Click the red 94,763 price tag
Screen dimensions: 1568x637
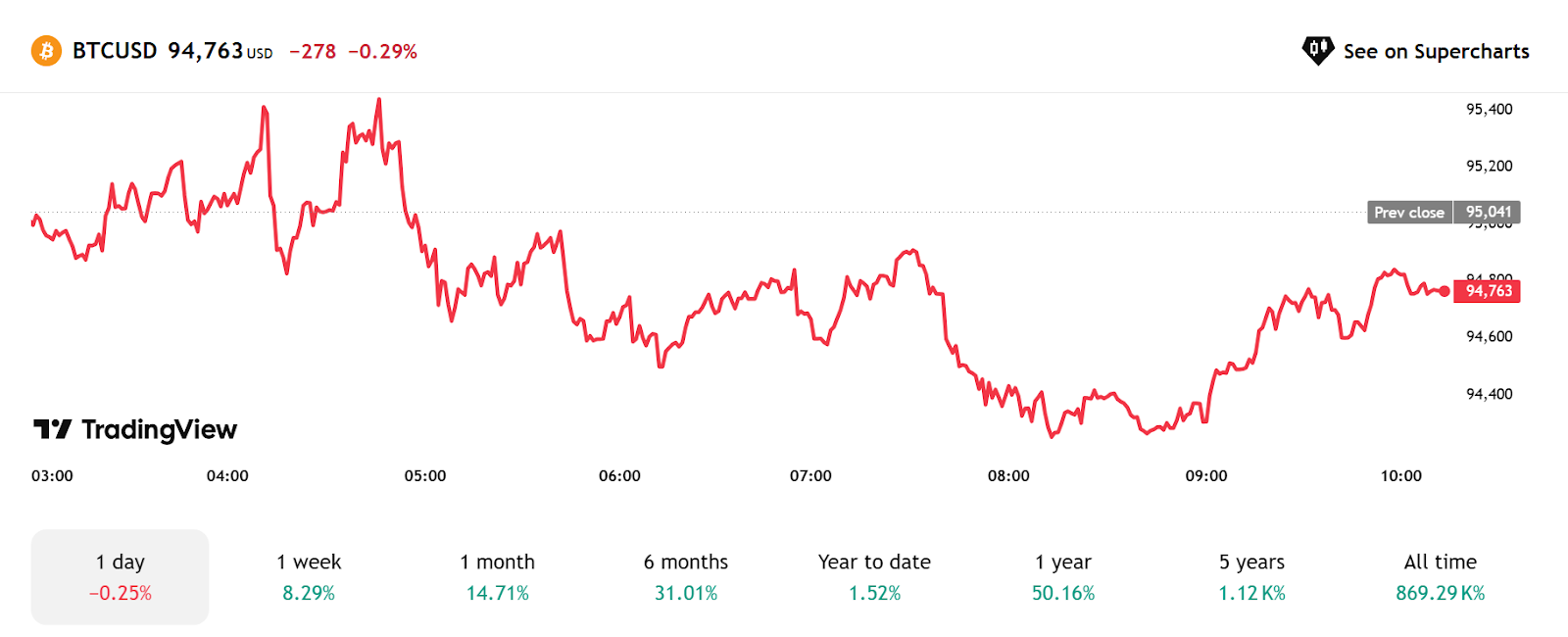tap(1488, 291)
